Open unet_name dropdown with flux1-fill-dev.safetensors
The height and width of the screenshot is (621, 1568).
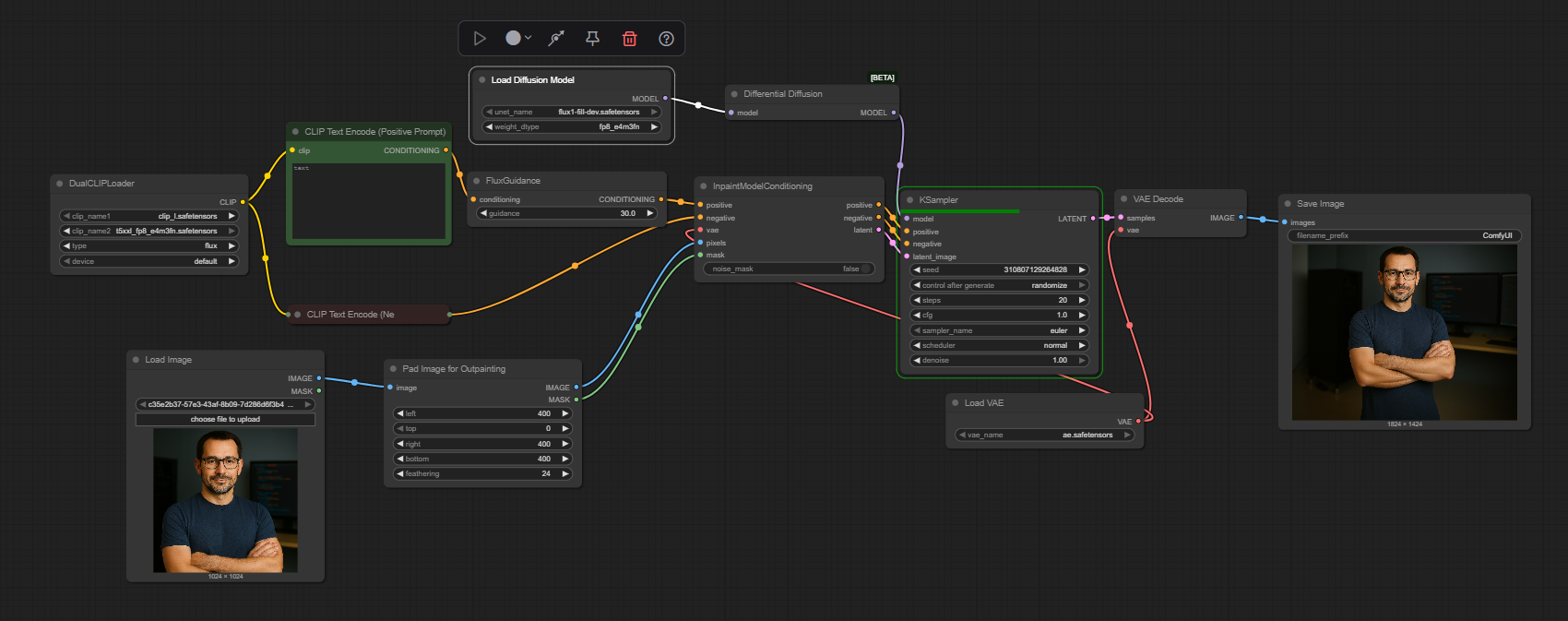tap(571, 112)
